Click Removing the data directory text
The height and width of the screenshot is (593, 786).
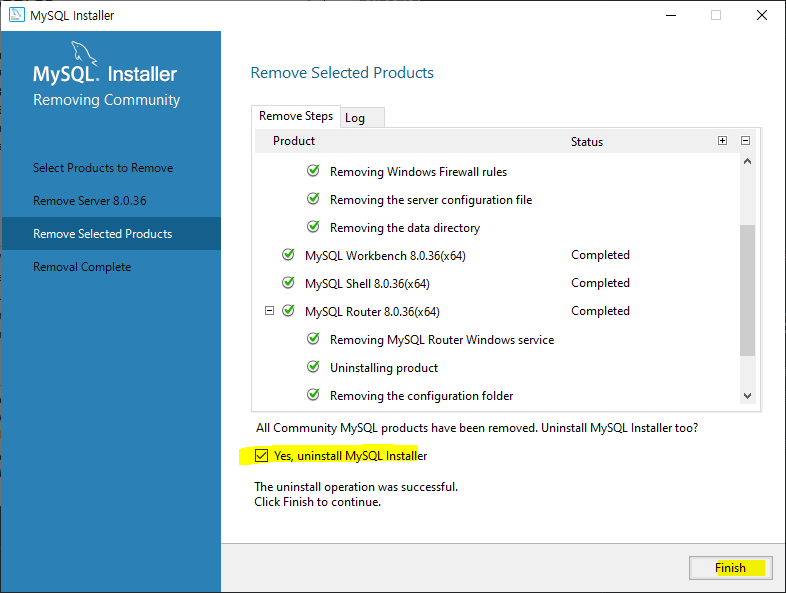coord(405,228)
